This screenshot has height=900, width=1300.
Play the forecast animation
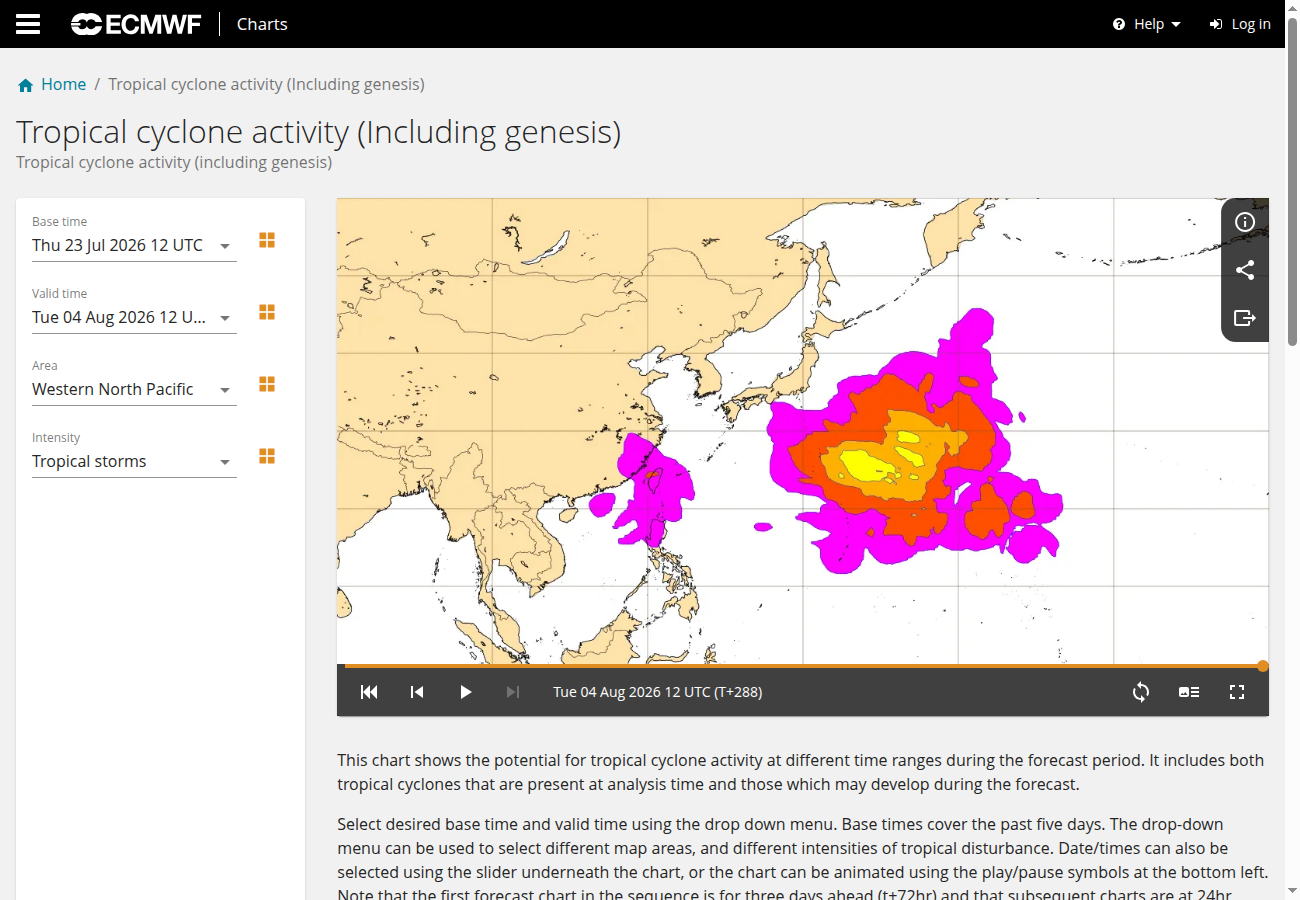pos(465,692)
